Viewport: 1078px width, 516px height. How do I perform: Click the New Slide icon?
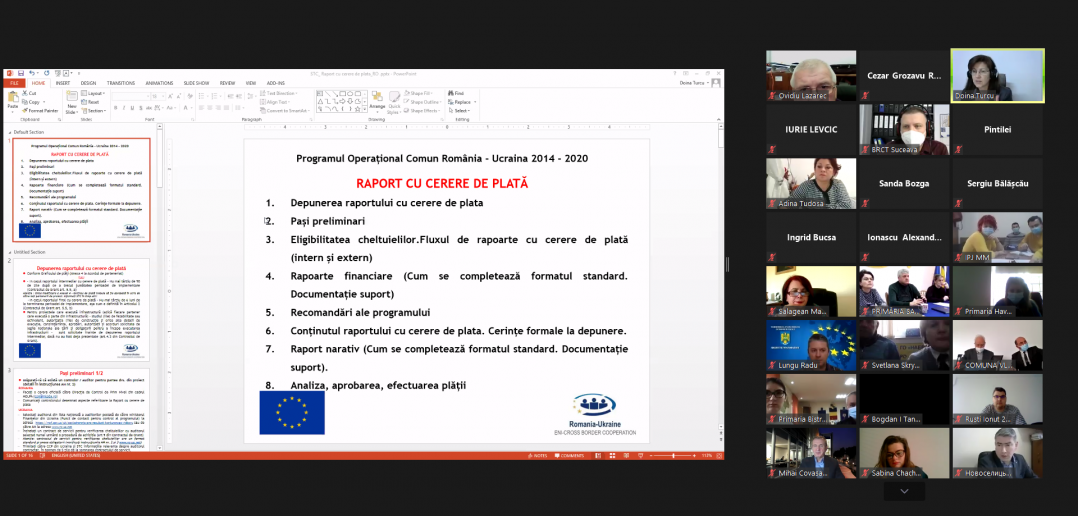pyautogui.click(x=72, y=102)
